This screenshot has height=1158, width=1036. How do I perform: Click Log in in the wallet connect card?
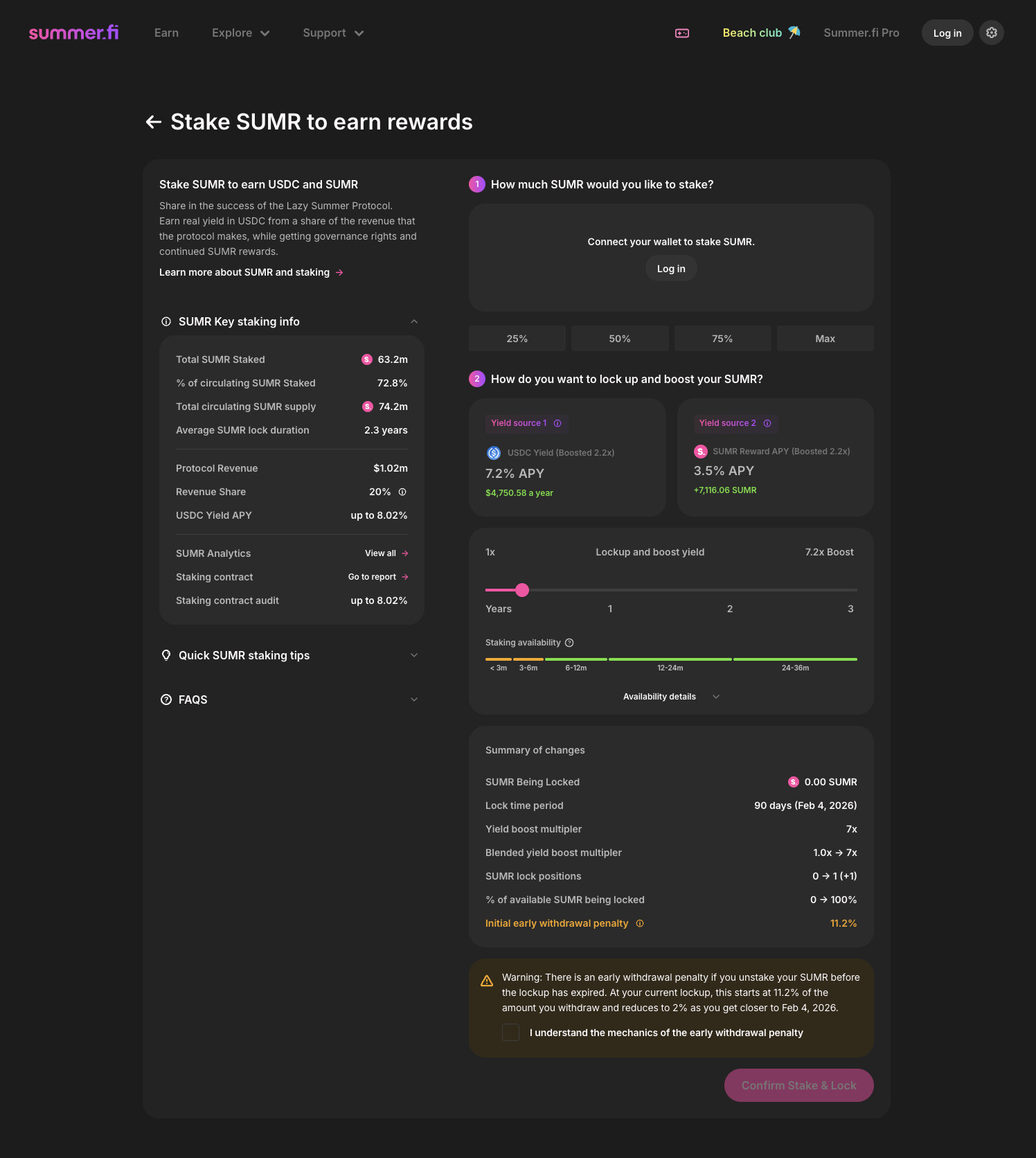(x=671, y=269)
